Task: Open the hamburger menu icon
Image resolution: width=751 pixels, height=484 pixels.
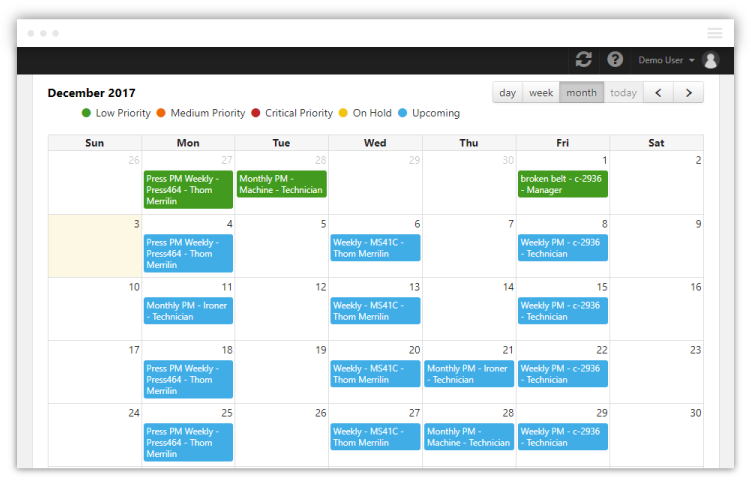Action: (x=715, y=33)
